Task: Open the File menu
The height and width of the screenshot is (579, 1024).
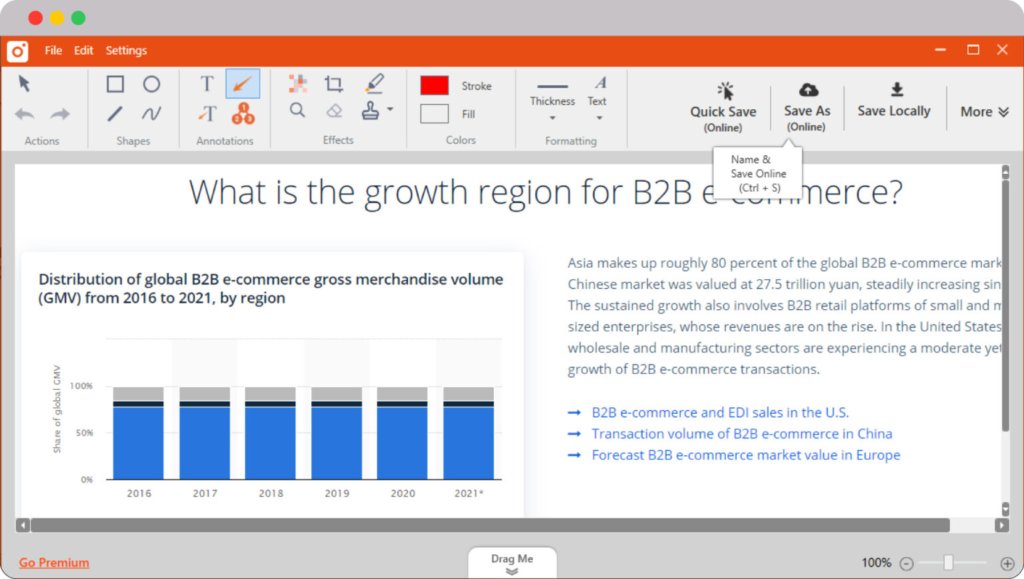Action: (53, 51)
